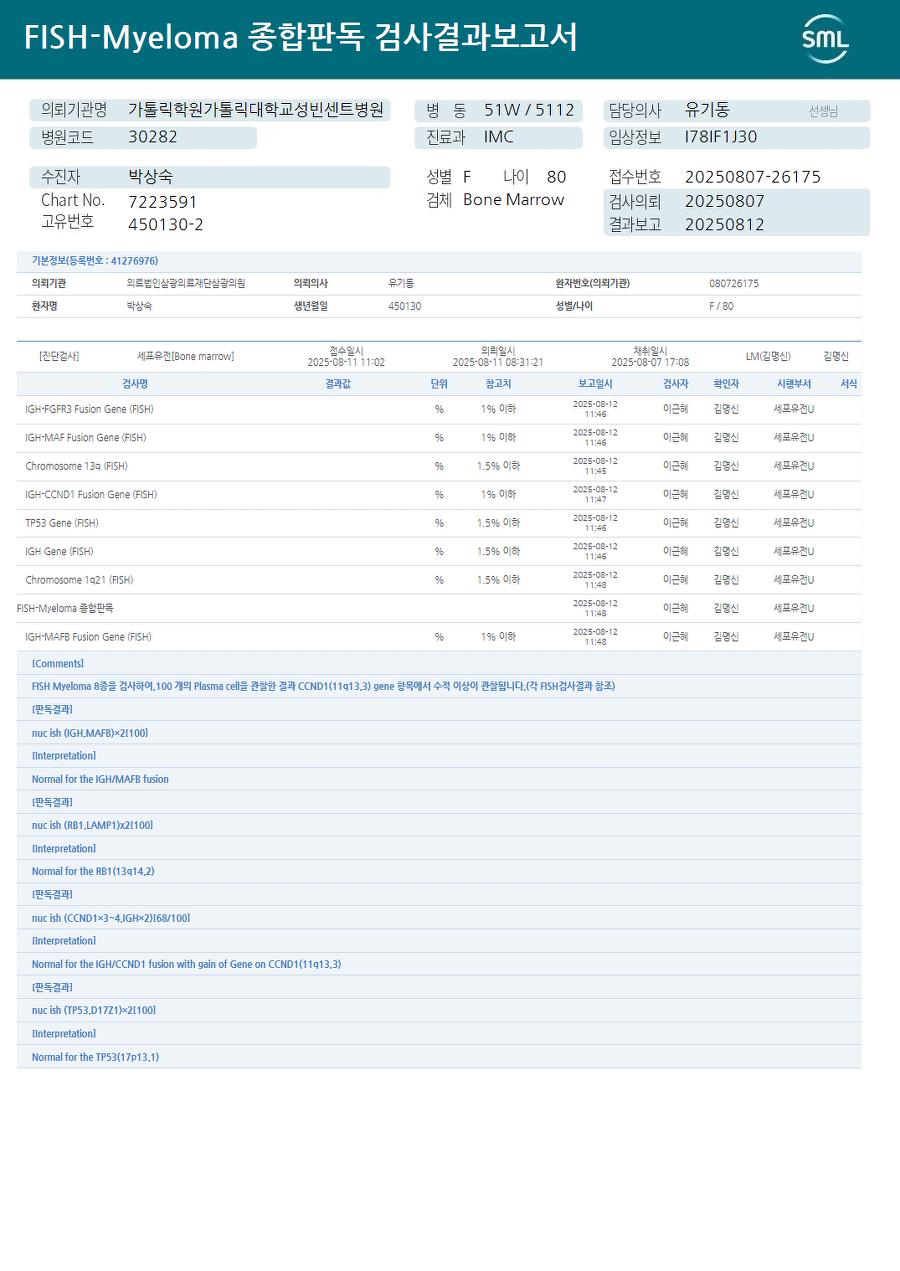Image resolution: width=900 pixels, height=1271 pixels.
Task: Click LM(김명신) text
Action: click(768, 356)
